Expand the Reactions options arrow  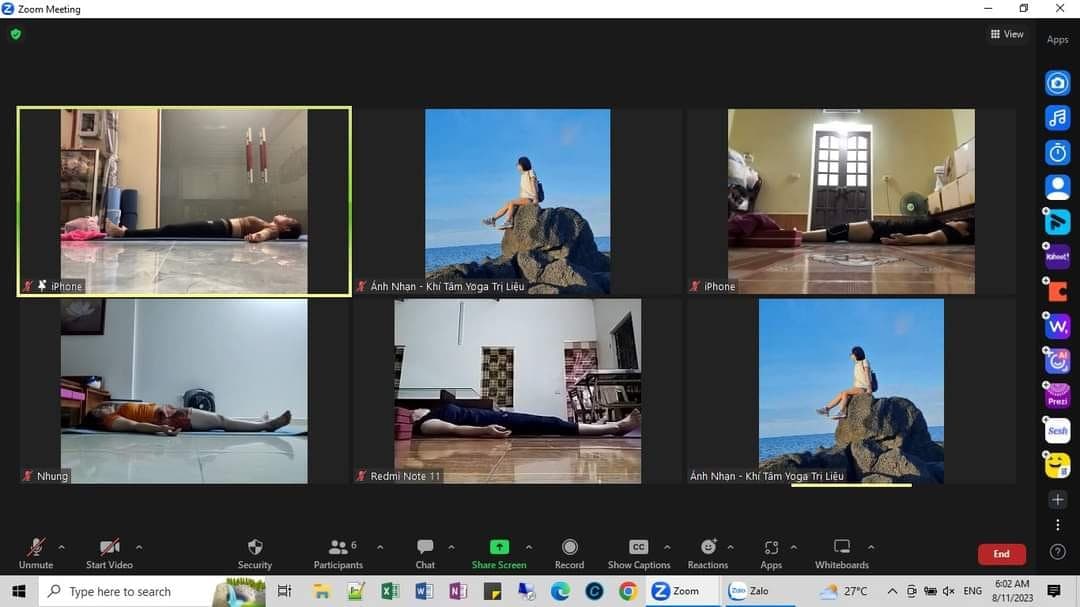(x=730, y=547)
